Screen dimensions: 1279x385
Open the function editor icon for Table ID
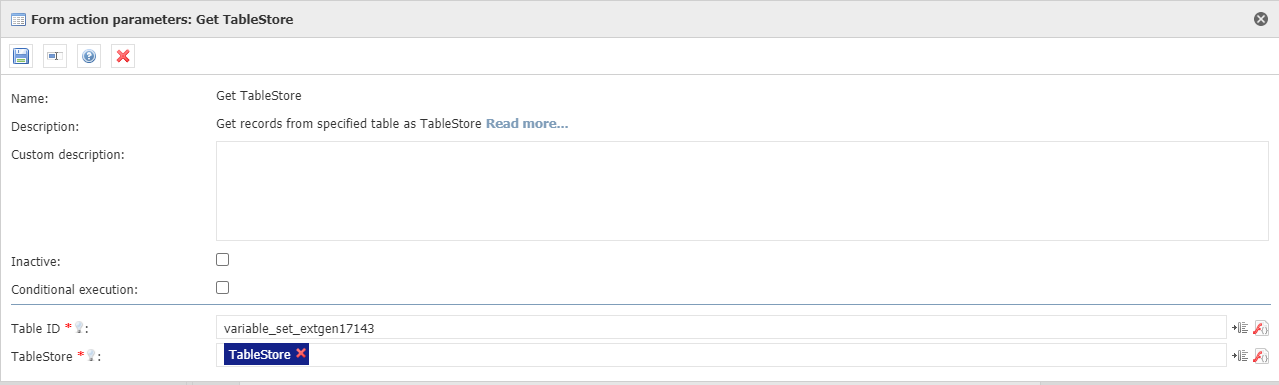coord(1261,327)
